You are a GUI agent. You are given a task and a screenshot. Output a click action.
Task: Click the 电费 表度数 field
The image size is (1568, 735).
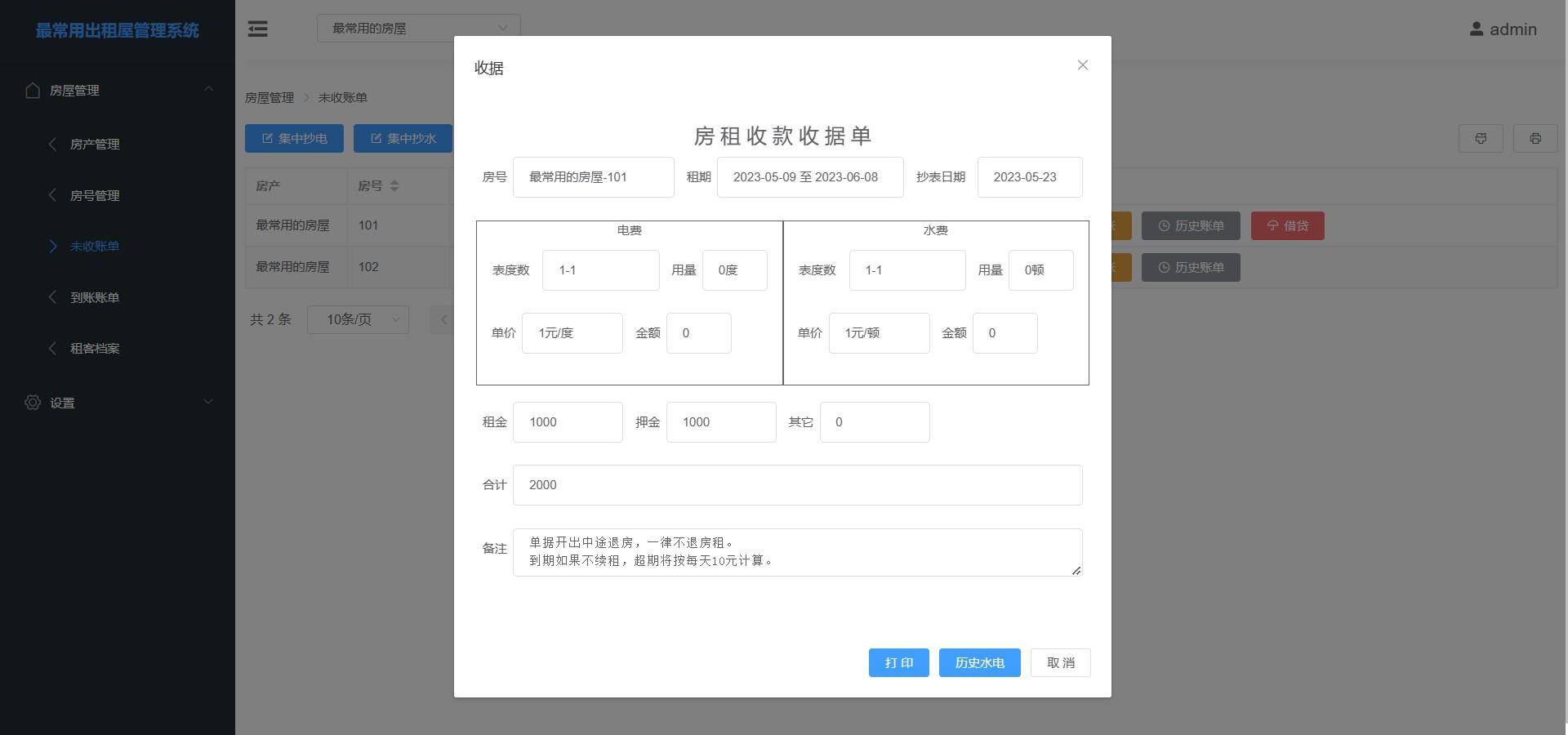coord(601,270)
